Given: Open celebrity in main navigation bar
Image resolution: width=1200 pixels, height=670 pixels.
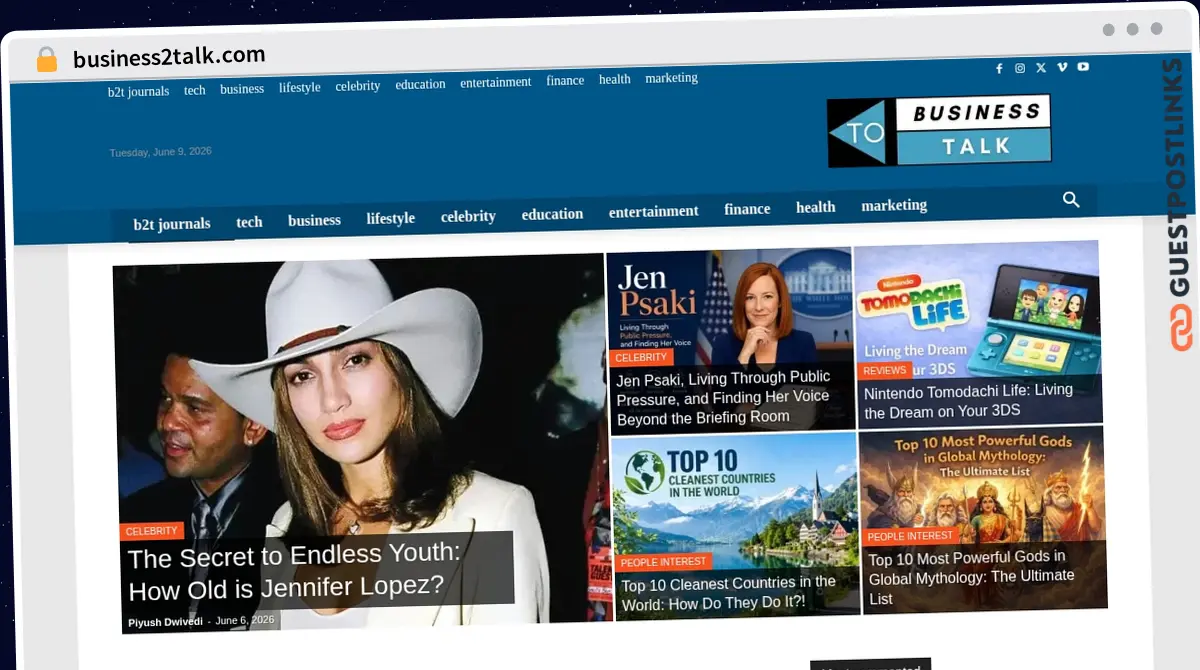Looking at the screenshot, I should 468,216.
